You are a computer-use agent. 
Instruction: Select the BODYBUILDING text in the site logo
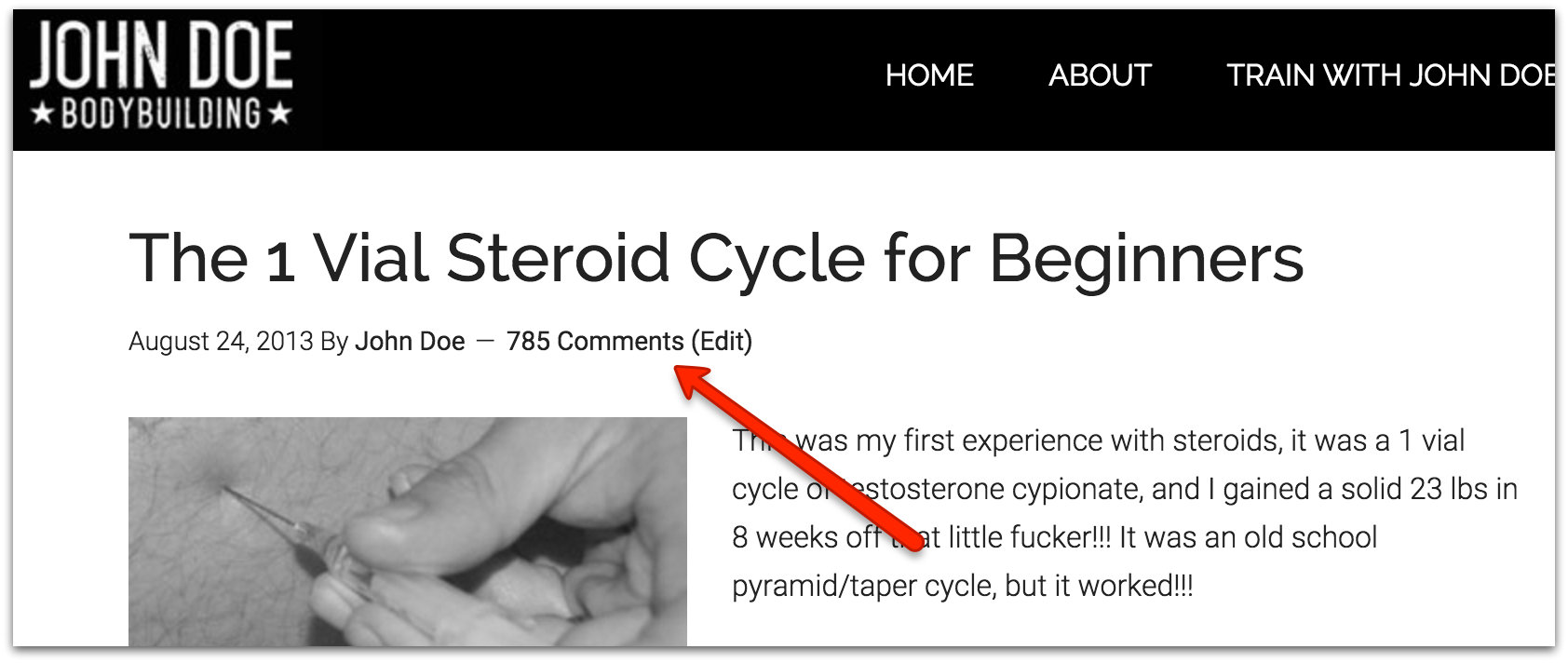pos(160,114)
